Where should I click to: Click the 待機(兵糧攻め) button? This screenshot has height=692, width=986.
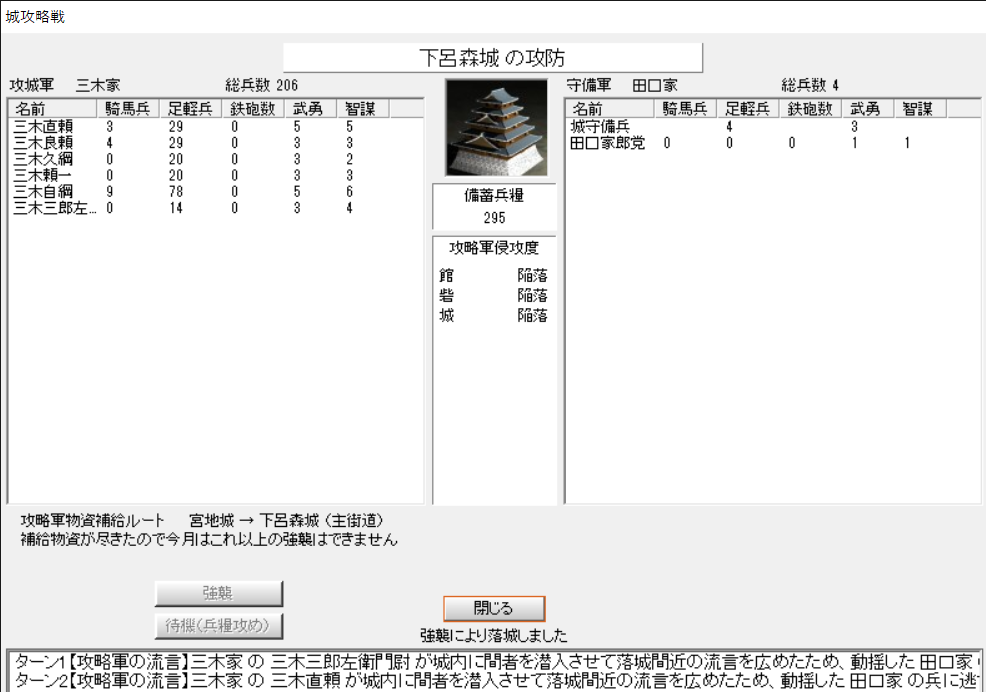(x=219, y=626)
